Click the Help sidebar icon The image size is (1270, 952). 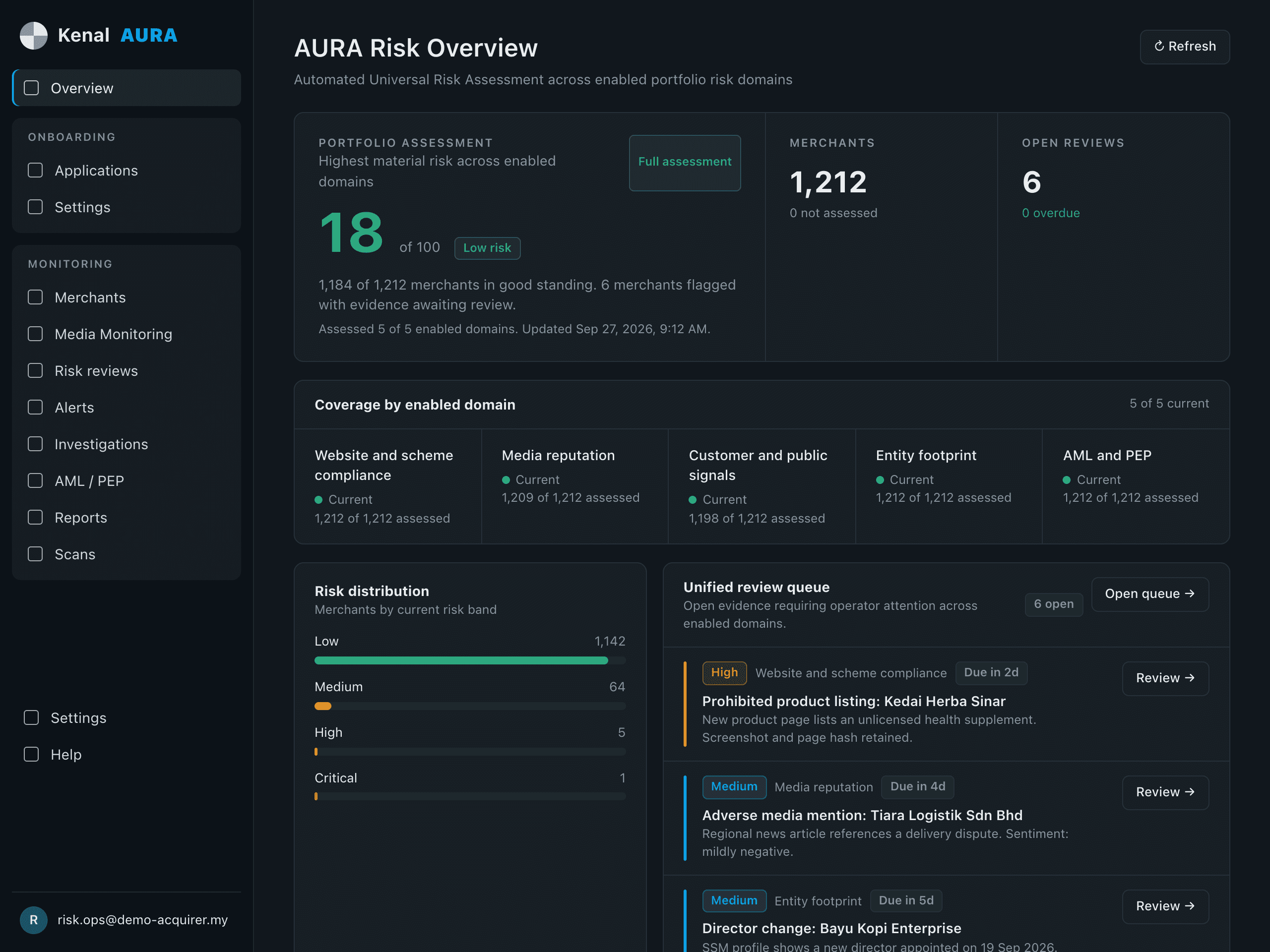(32, 755)
